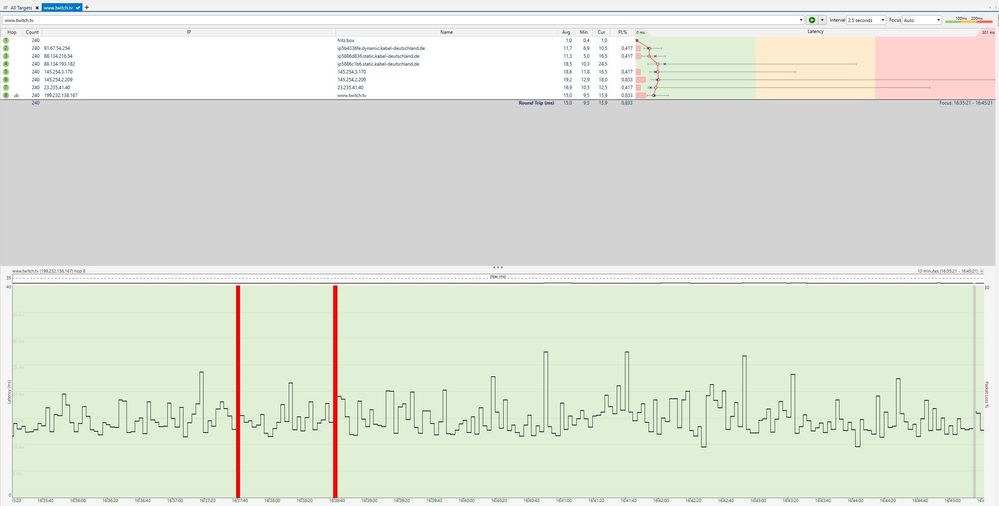Image resolution: width=999 pixels, height=506 pixels.
Task: Select IP 145.254.2.209 in IP column
Action: [58, 80]
